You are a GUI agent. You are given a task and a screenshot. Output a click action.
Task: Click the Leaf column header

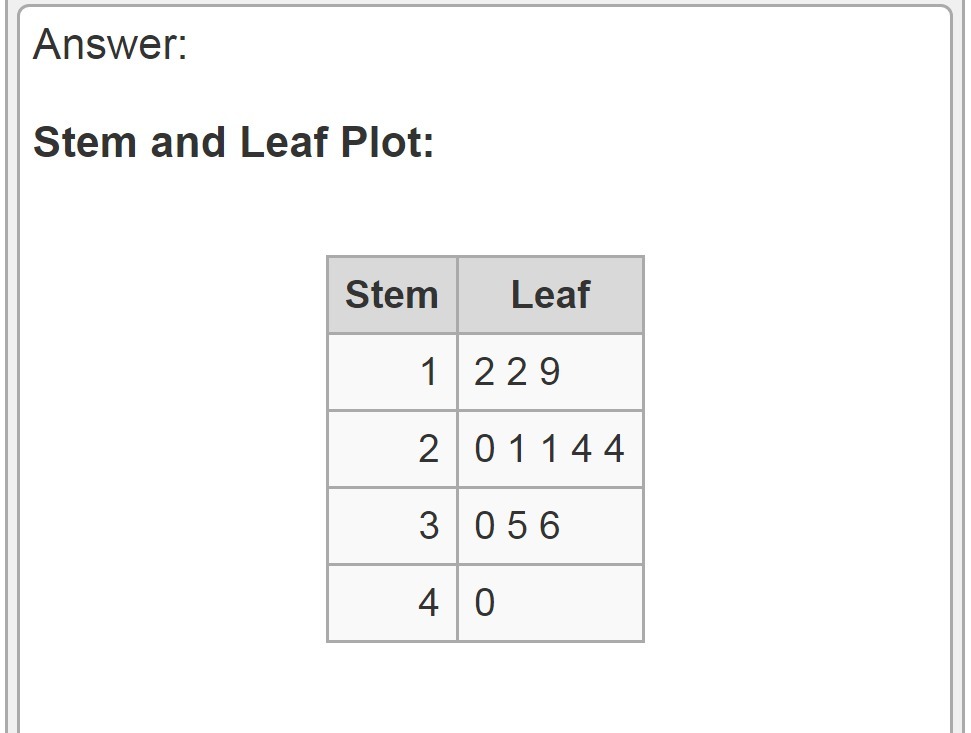(551, 295)
